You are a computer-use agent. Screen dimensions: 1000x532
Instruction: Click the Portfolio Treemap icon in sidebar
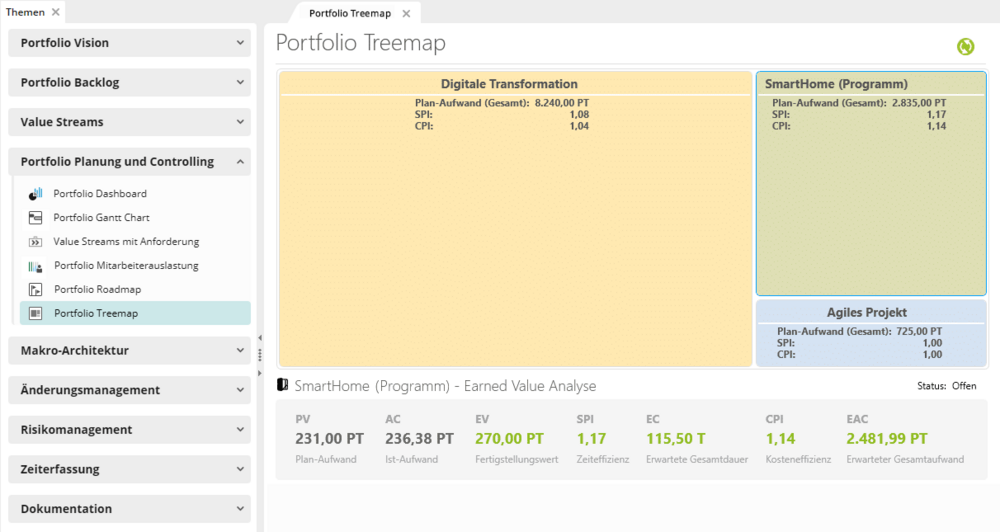coord(36,313)
